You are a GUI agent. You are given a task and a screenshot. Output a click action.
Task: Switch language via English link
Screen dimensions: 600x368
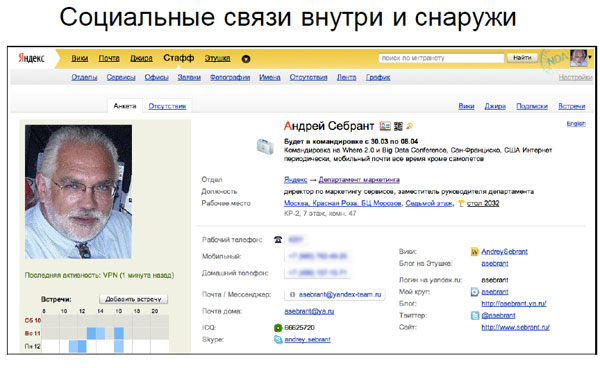tap(576, 123)
